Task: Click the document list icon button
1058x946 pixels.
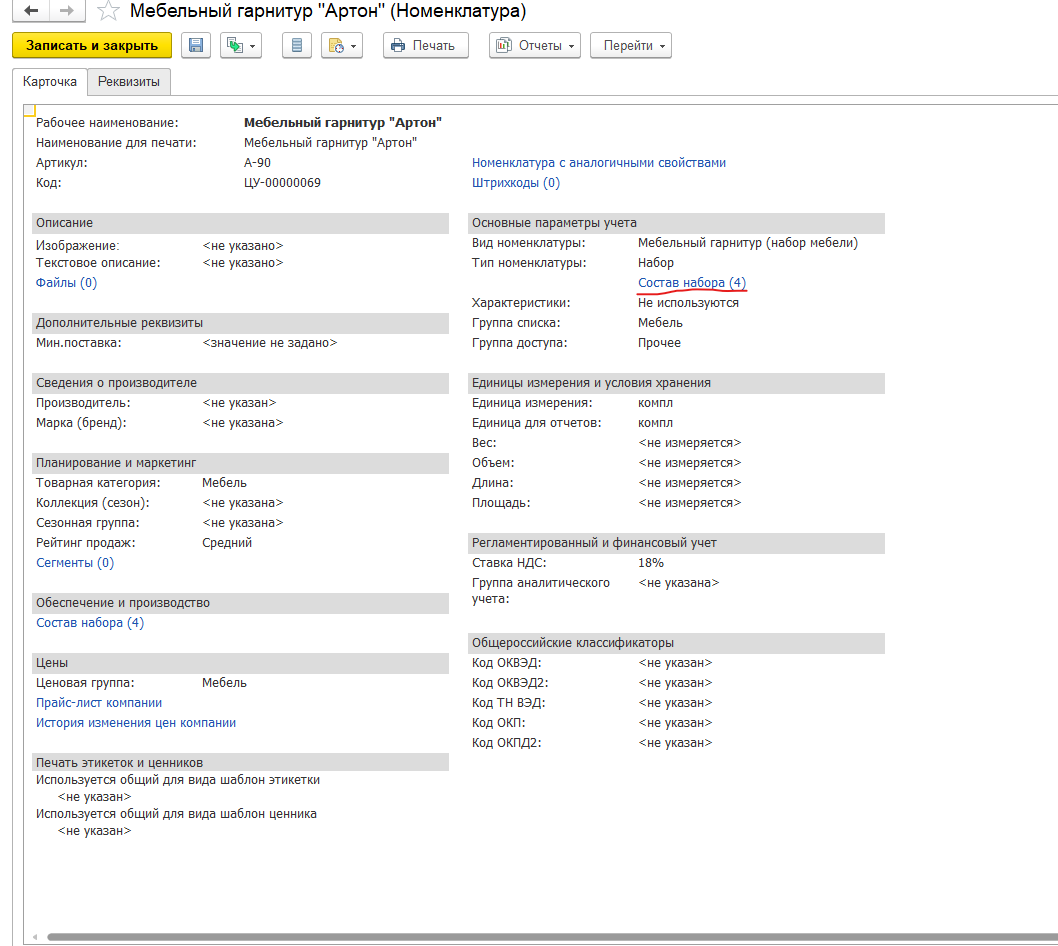Action: (x=297, y=45)
